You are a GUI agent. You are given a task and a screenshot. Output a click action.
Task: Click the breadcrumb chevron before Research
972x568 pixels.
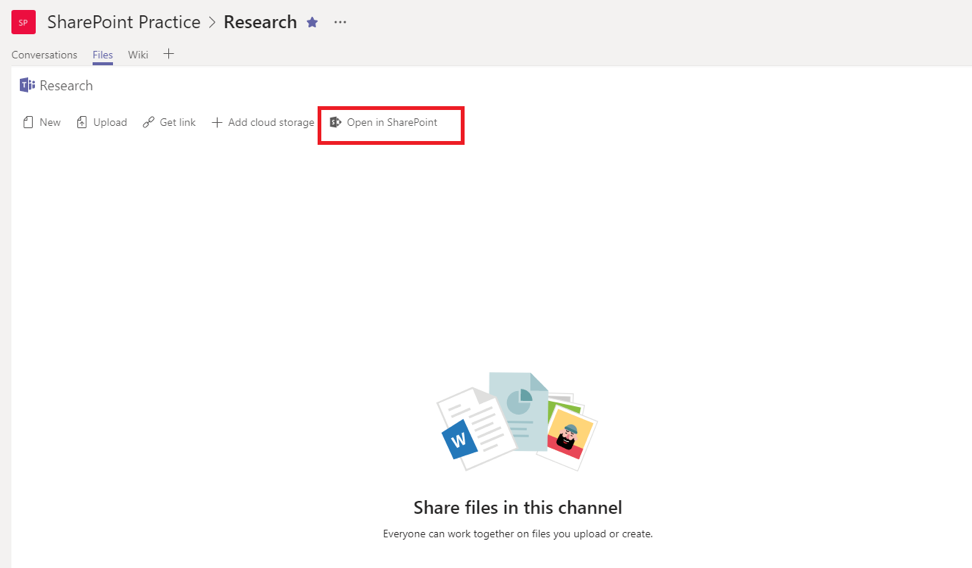[x=212, y=22]
